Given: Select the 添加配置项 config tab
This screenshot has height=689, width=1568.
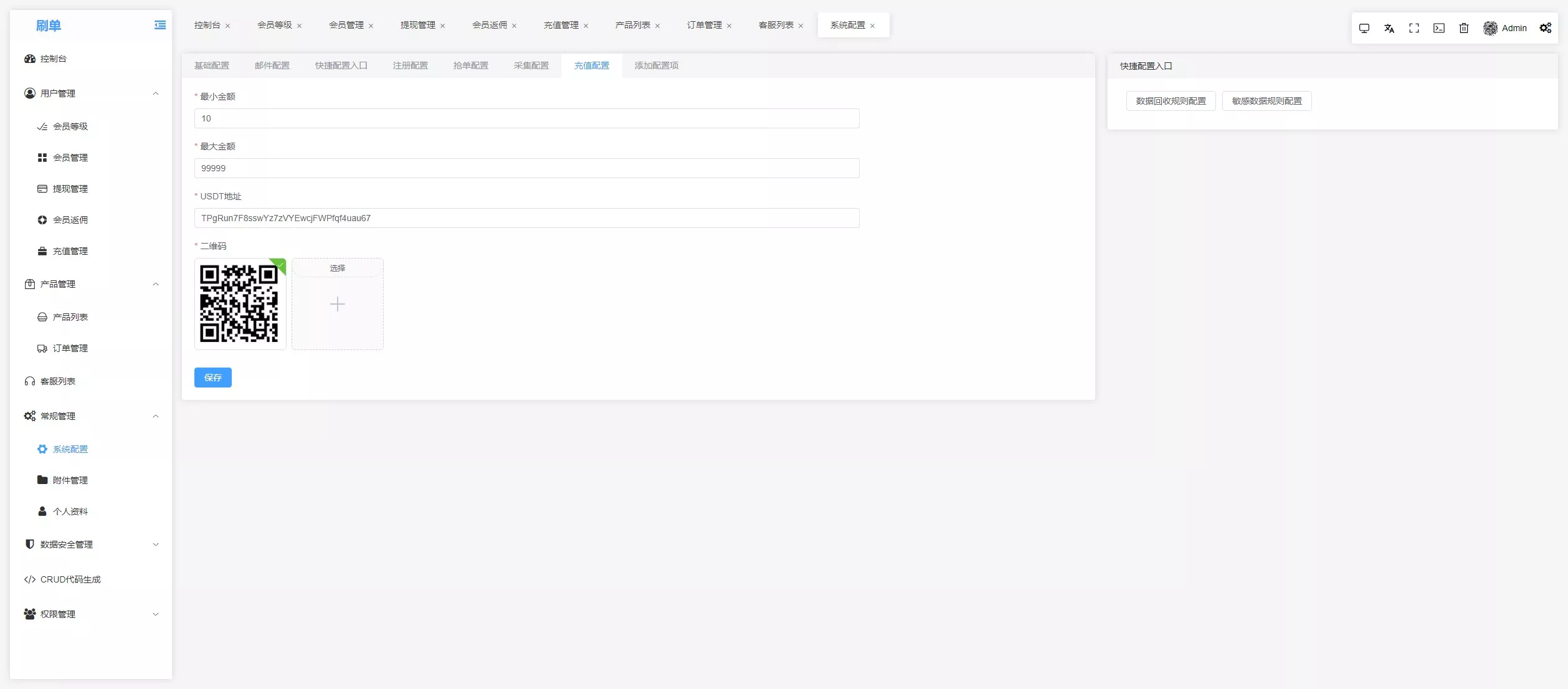Looking at the screenshot, I should coord(657,65).
